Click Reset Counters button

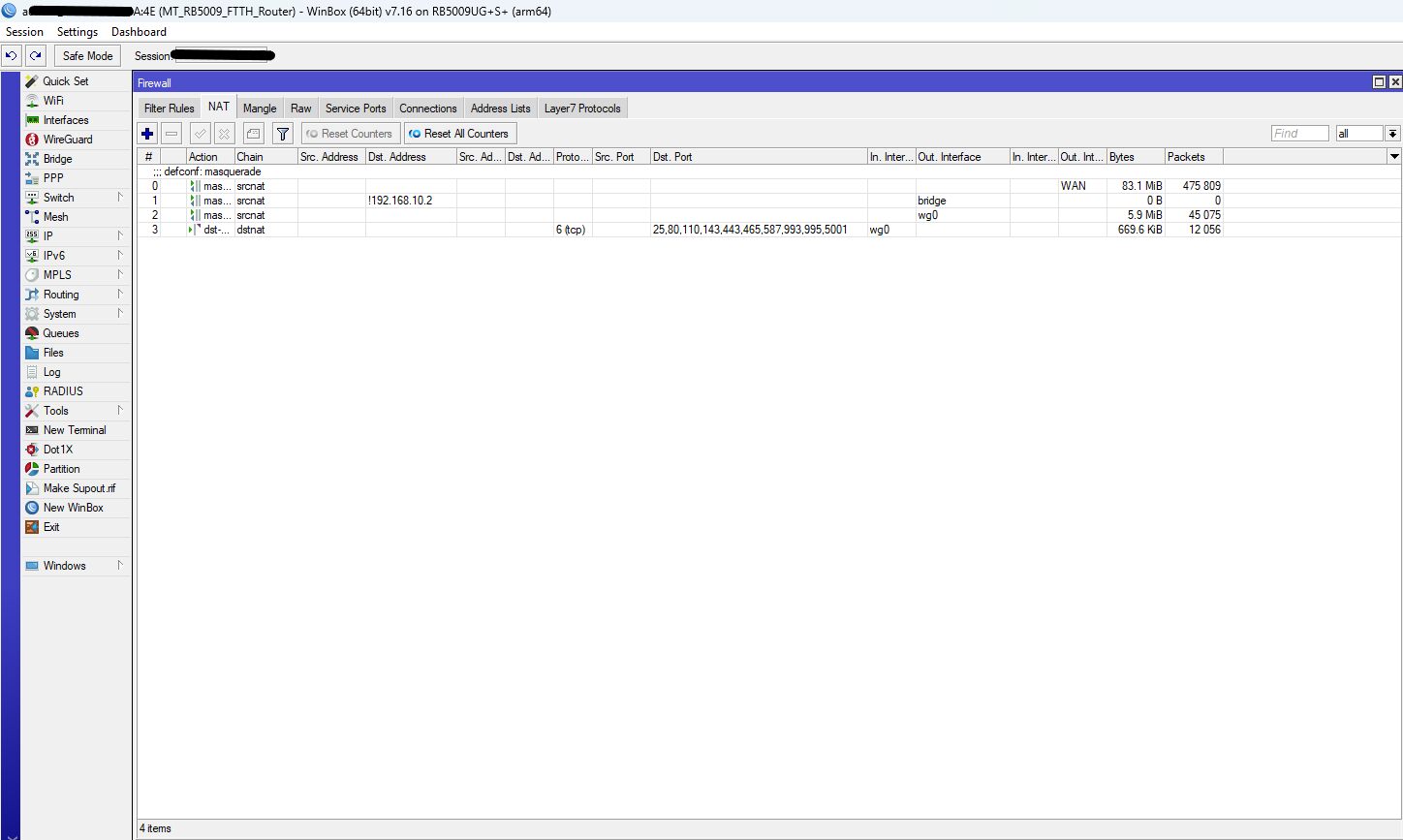pyautogui.click(x=350, y=134)
